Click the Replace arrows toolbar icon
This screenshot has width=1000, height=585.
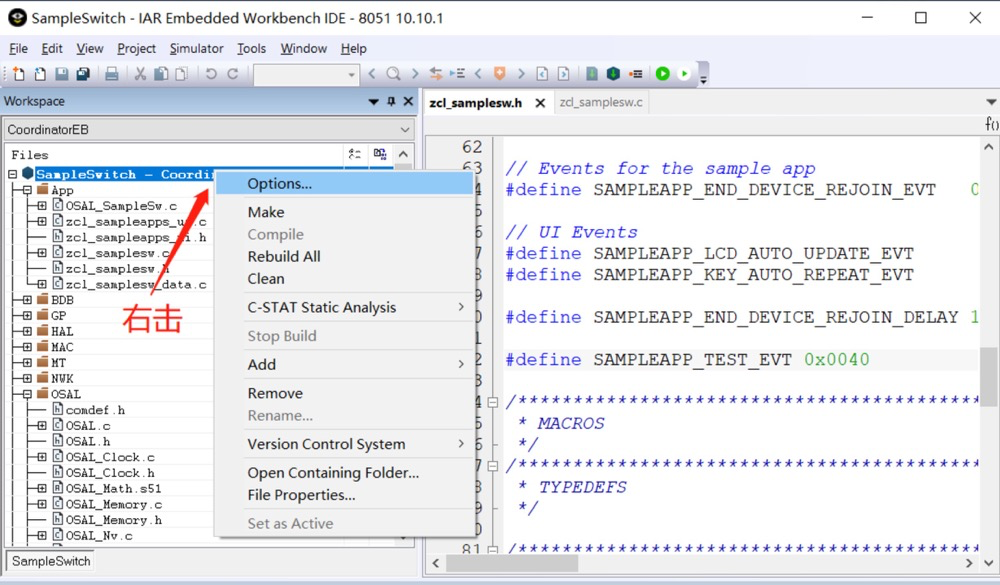tap(436, 74)
